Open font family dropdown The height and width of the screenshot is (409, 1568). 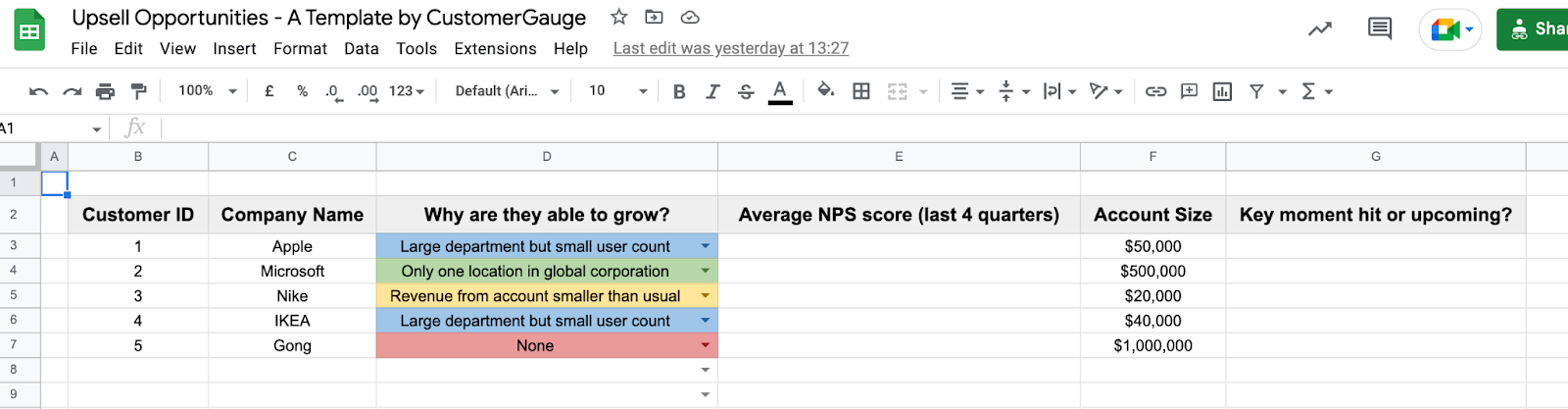[507, 91]
